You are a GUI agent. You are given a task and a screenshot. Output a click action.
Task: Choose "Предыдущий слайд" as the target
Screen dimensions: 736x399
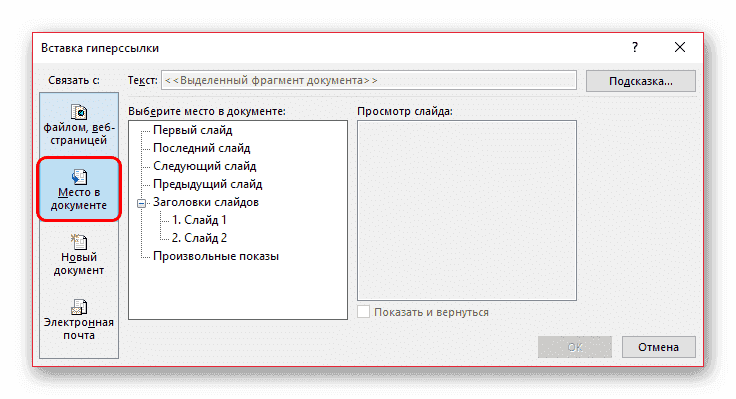click(207, 184)
